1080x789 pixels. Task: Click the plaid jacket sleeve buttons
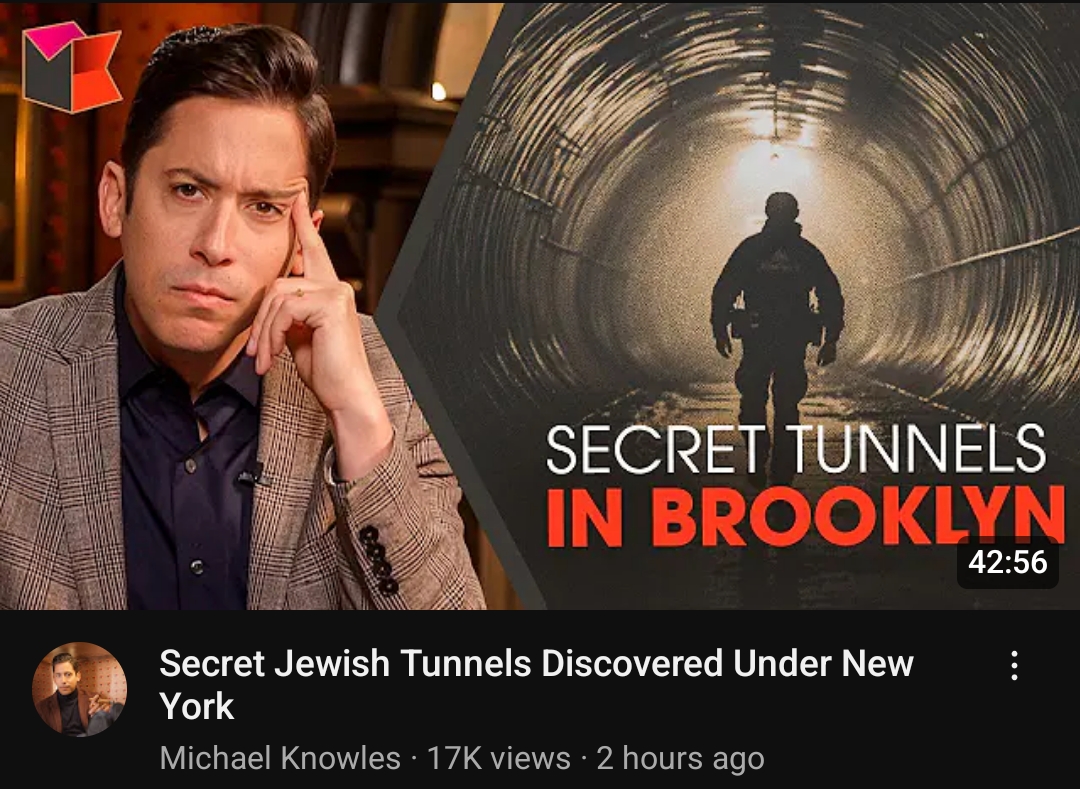pyautogui.click(x=380, y=560)
